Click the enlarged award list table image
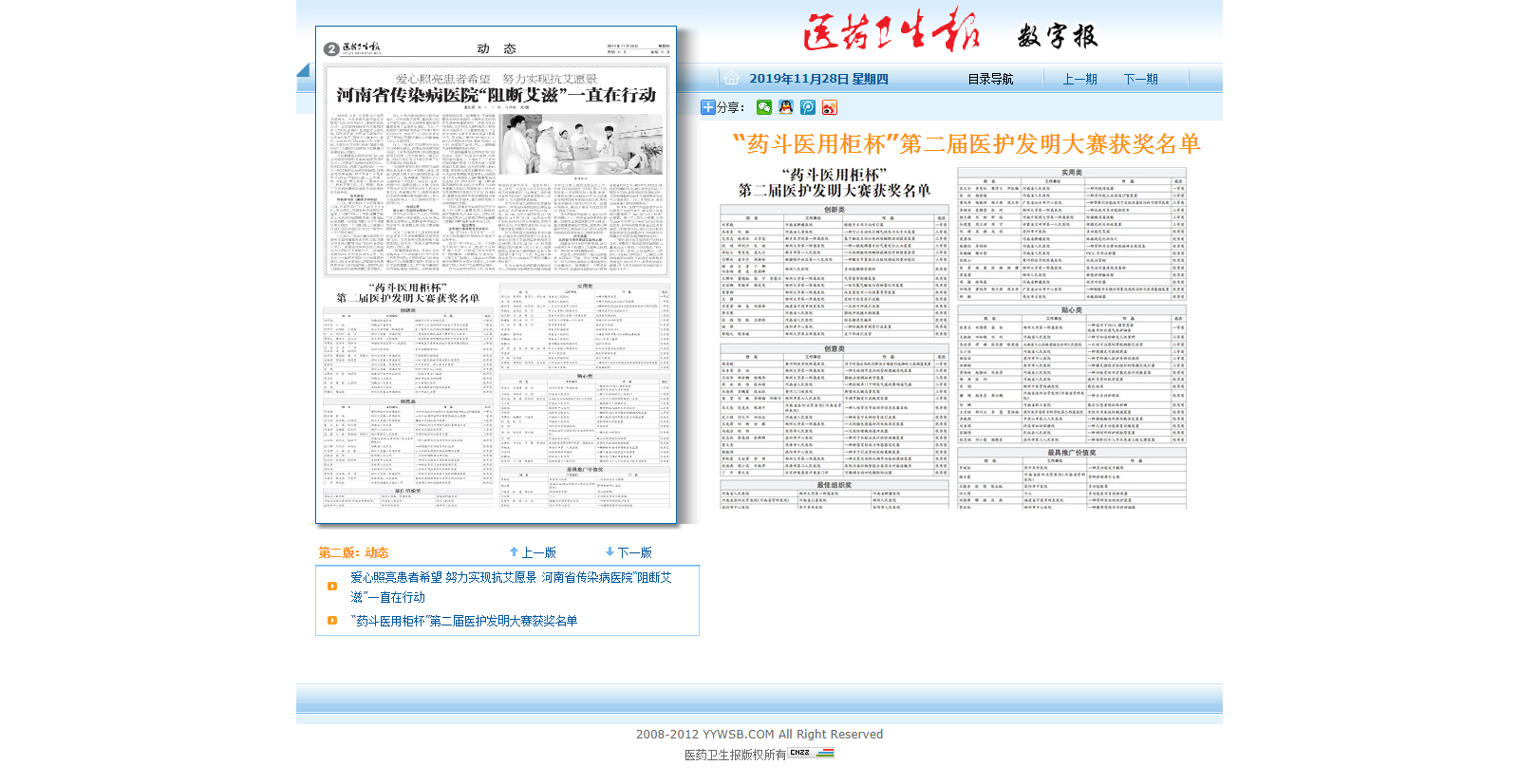This screenshot has width=1519, height=784. tap(953, 338)
